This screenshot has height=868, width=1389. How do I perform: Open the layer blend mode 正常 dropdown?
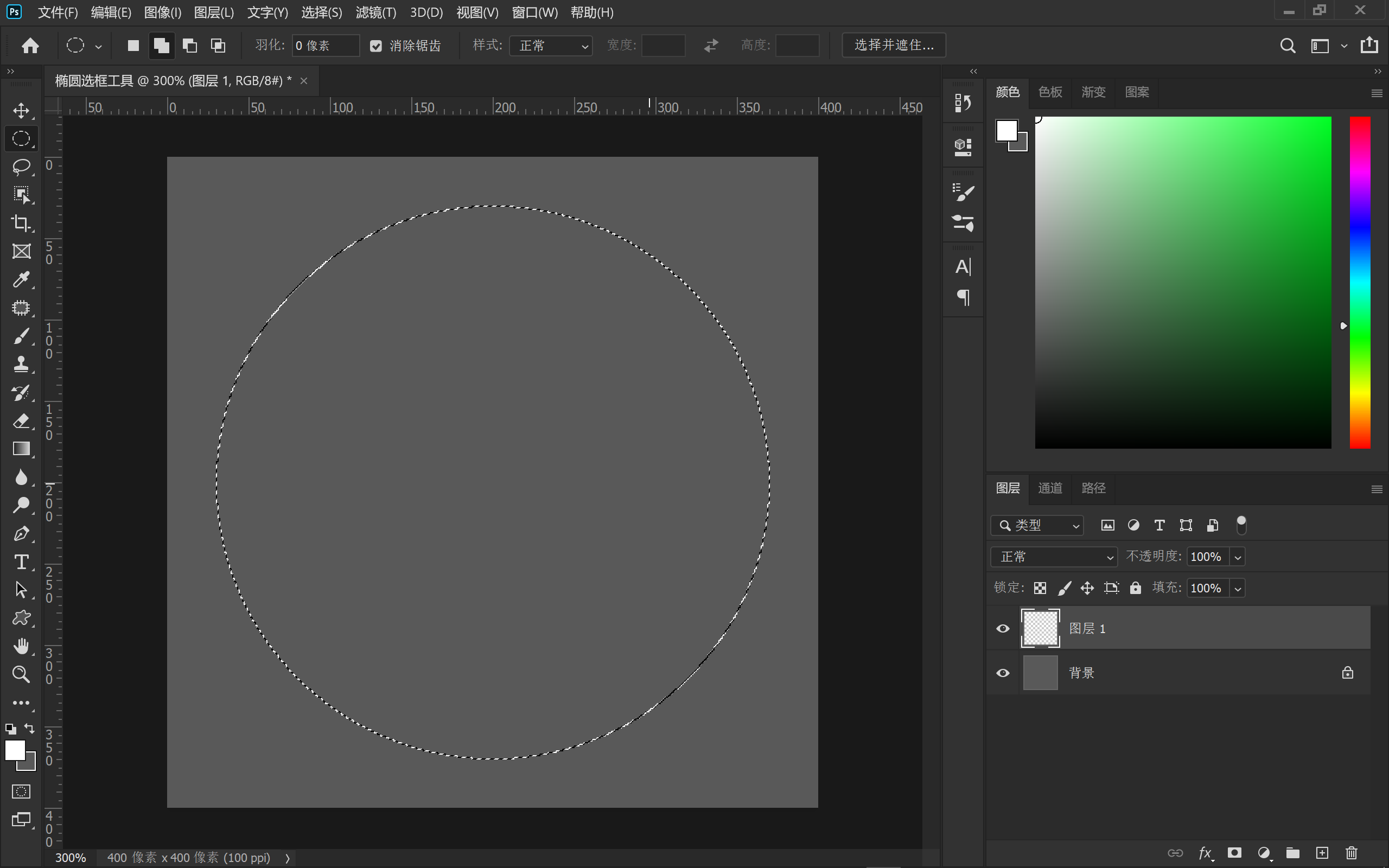pos(1054,557)
